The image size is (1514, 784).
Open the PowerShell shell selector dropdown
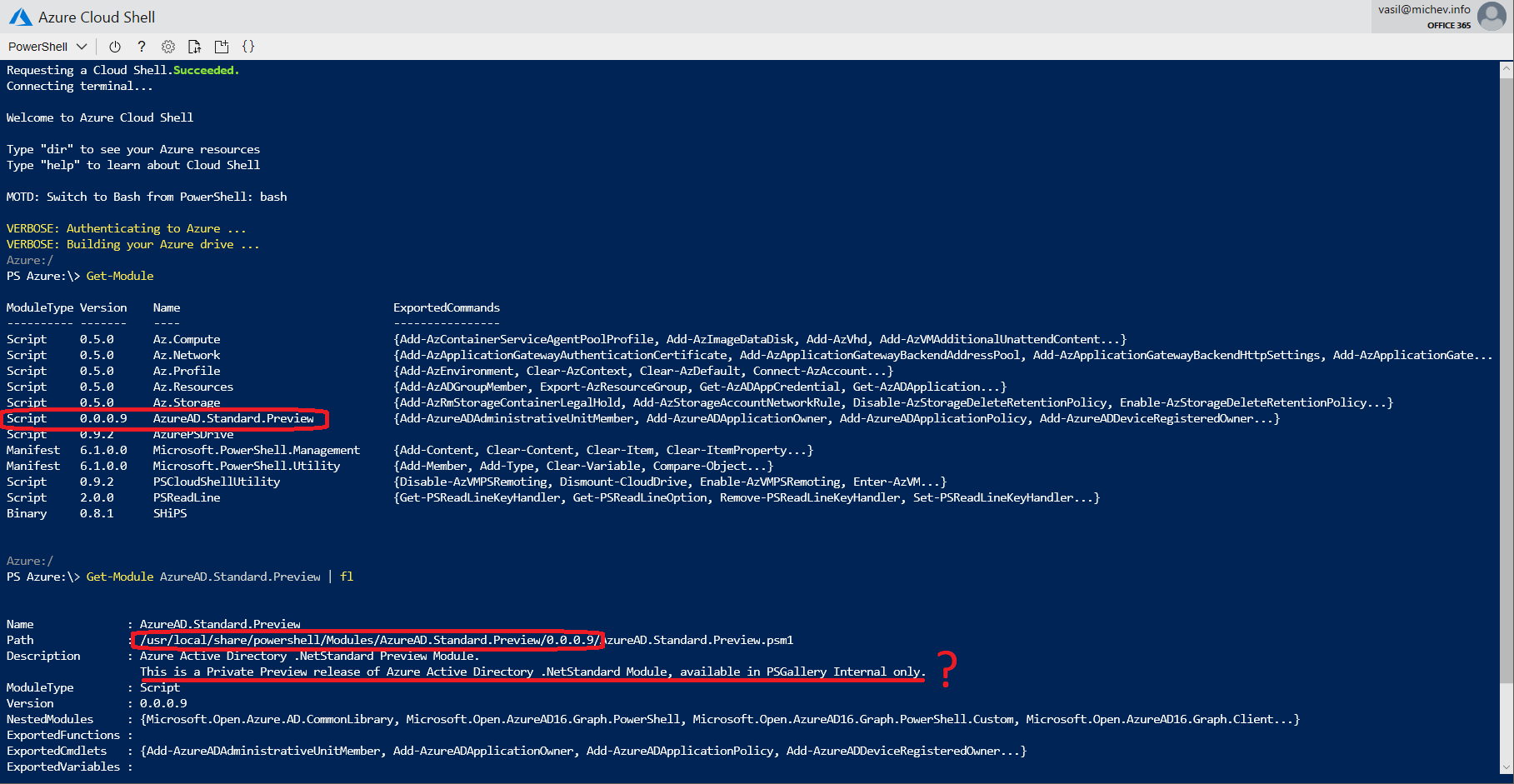click(46, 46)
